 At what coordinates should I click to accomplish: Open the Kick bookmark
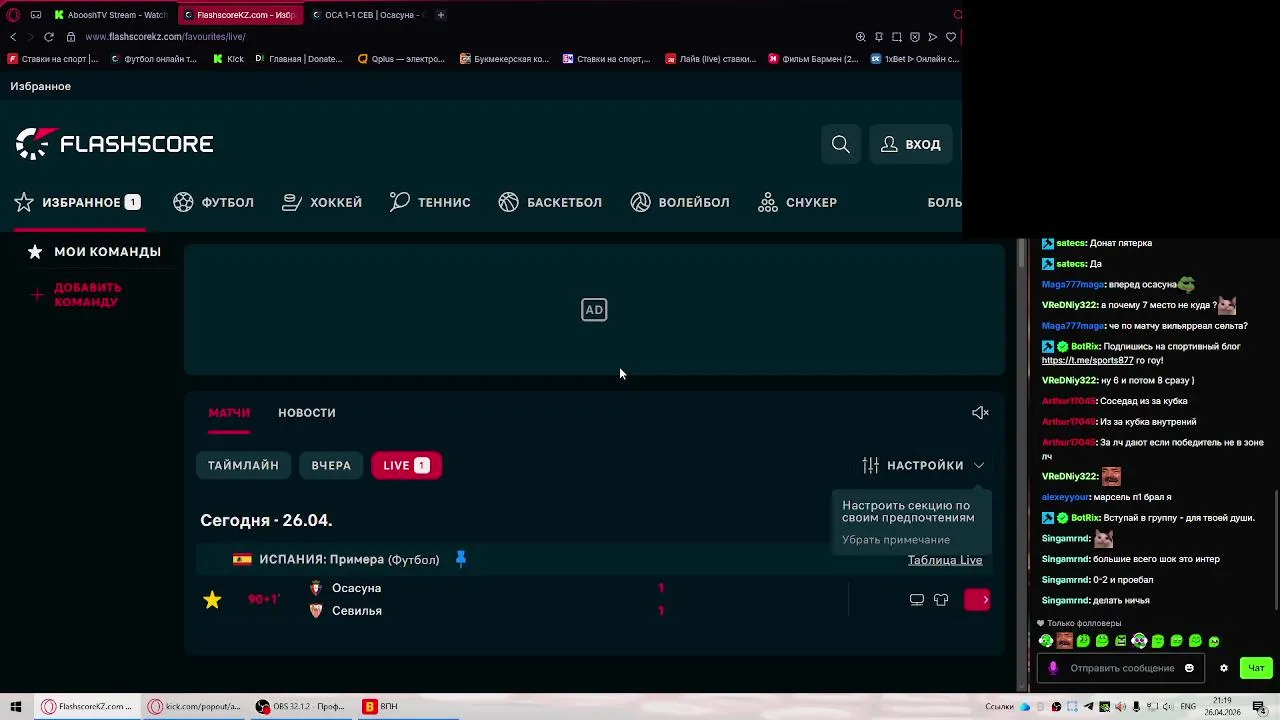pos(228,59)
